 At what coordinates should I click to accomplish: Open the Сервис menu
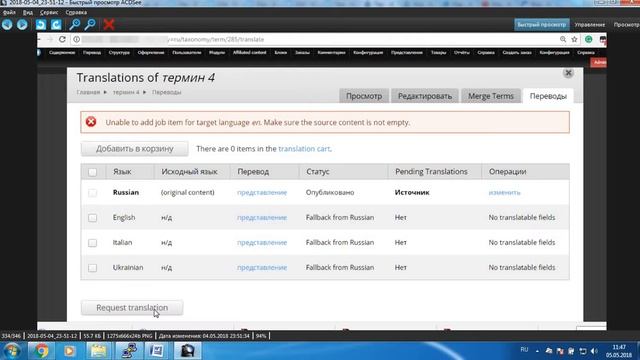tap(49, 12)
